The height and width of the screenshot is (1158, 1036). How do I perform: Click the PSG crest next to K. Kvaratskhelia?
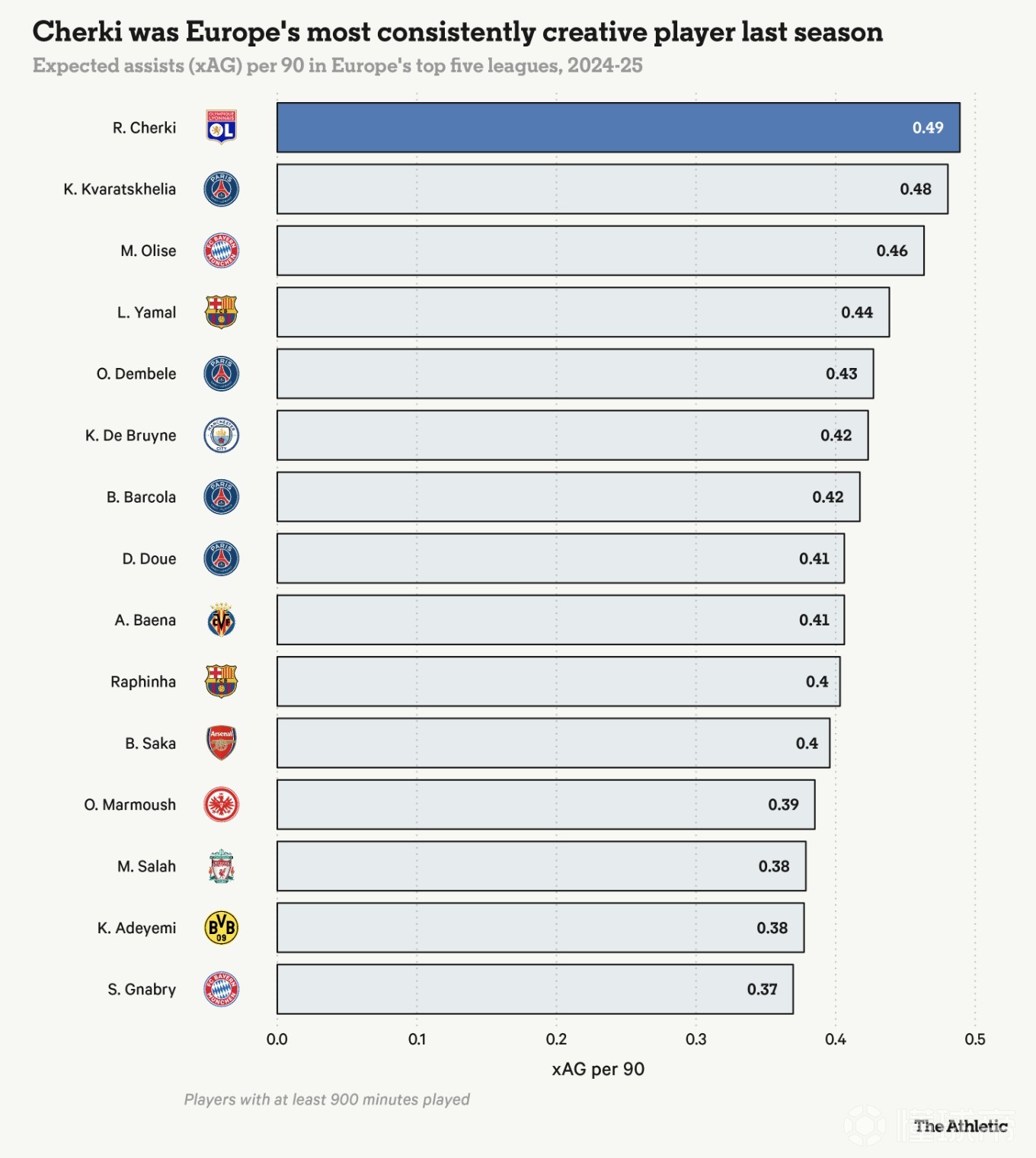tap(222, 189)
